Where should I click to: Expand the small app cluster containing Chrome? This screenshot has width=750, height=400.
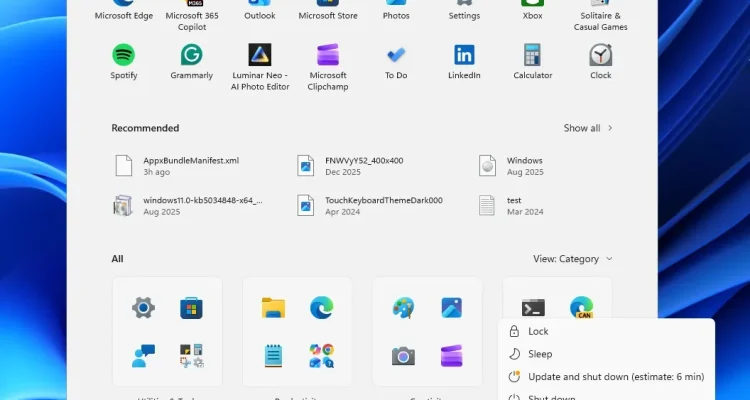tap(321, 356)
